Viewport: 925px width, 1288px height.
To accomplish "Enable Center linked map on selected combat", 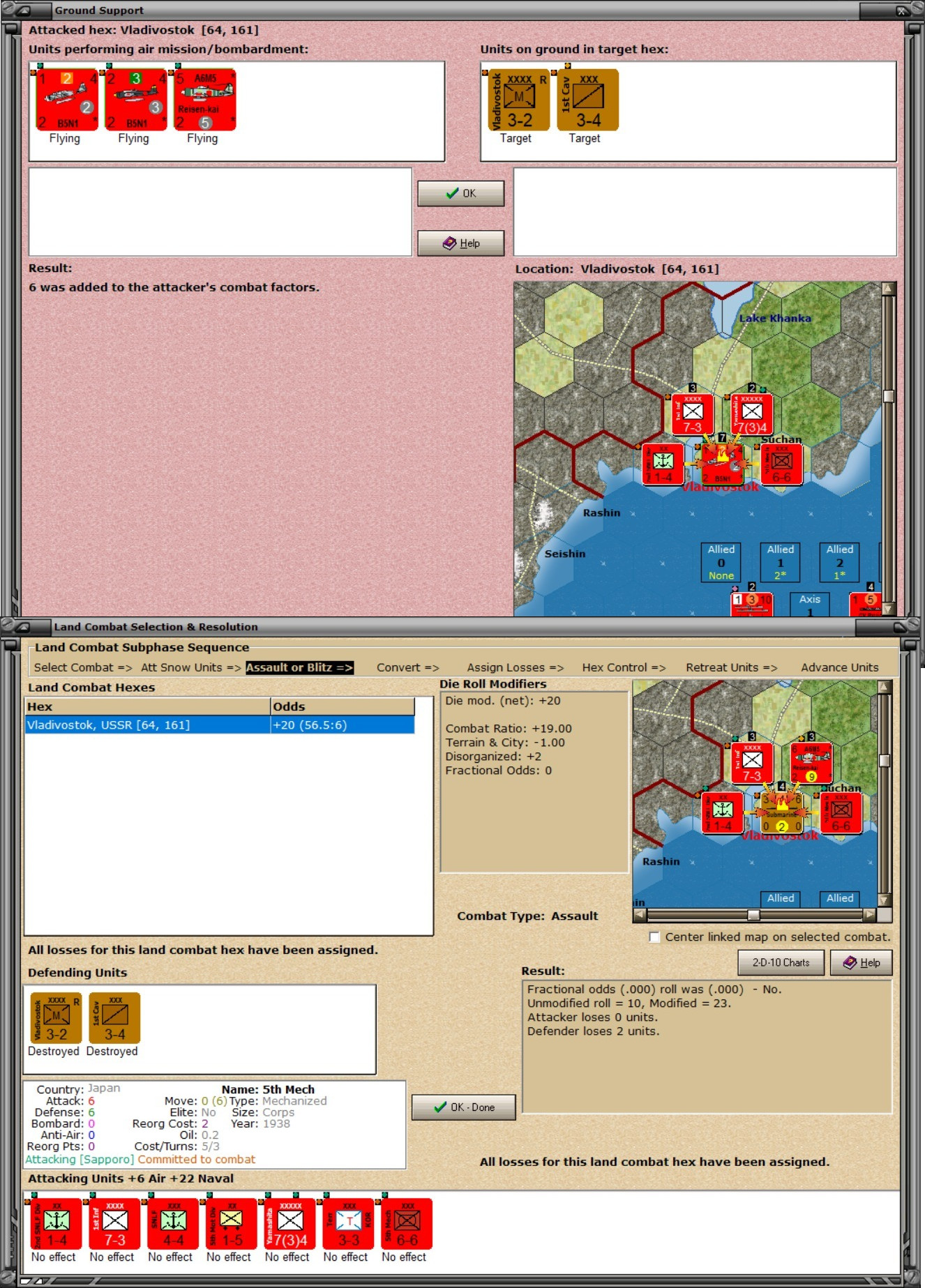I will click(x=654, y=937).
